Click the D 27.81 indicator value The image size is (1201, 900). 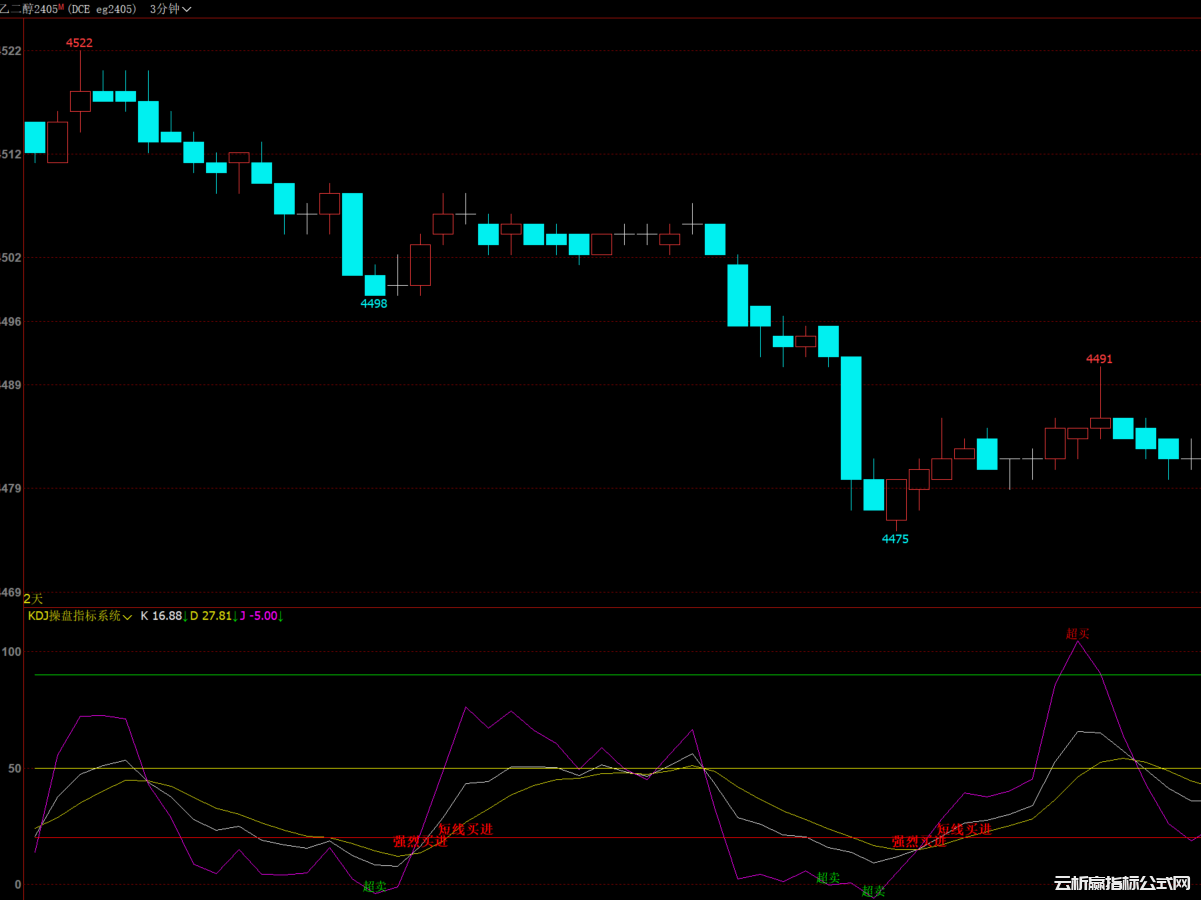(211, 616)
